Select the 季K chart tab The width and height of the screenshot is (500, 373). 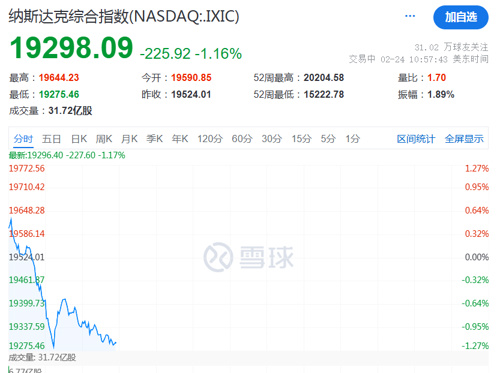tap(155, 139)
